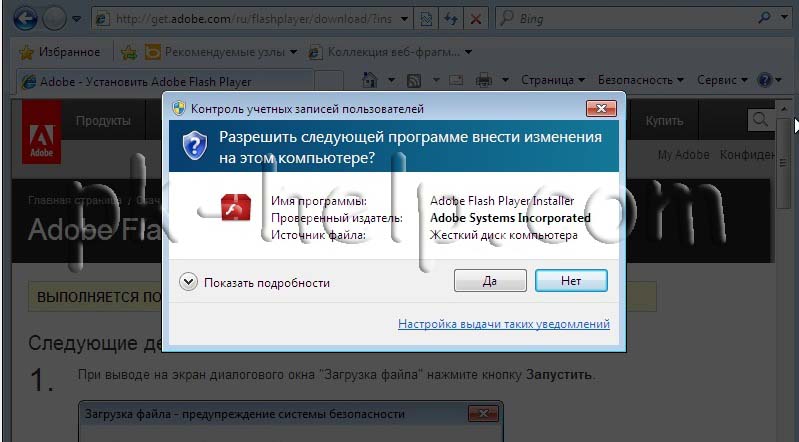Click the Нет button in UAC dialog

(x=571, y=280)
